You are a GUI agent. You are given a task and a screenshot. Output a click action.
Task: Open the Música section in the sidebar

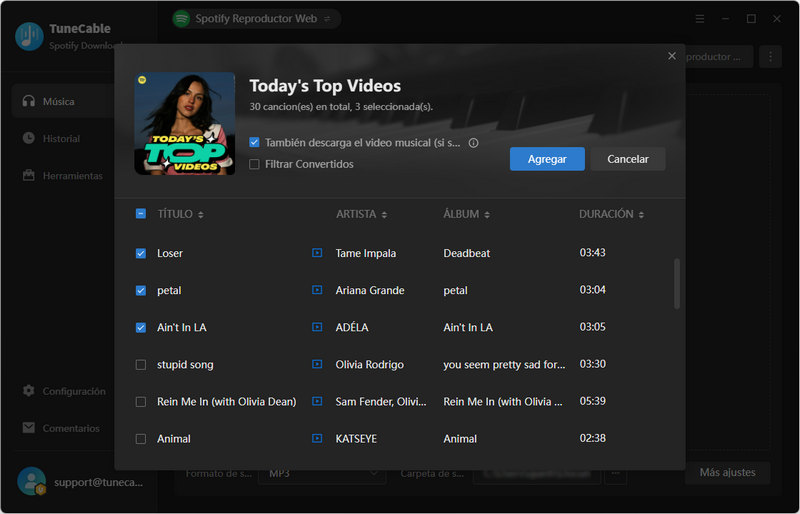point(63,101)
